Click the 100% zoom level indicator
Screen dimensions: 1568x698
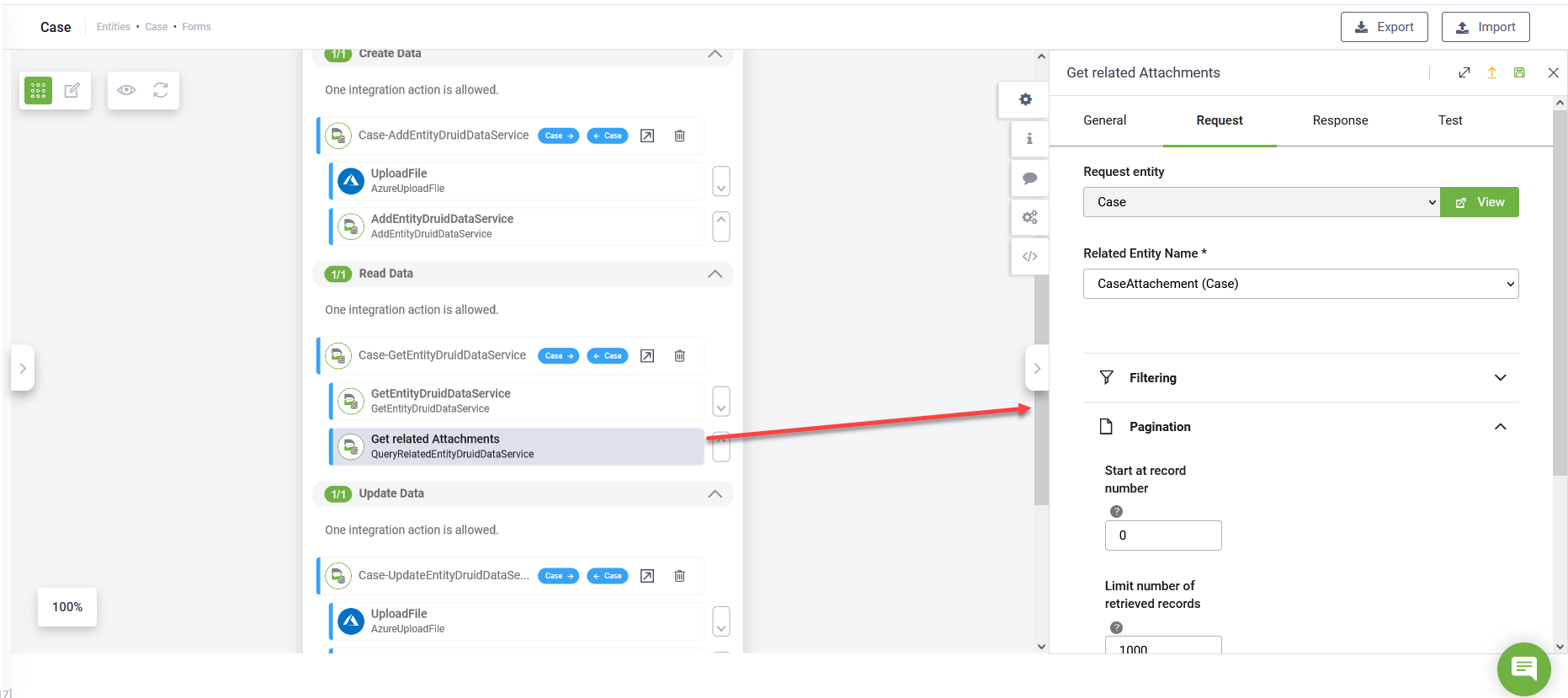(67, 607)
